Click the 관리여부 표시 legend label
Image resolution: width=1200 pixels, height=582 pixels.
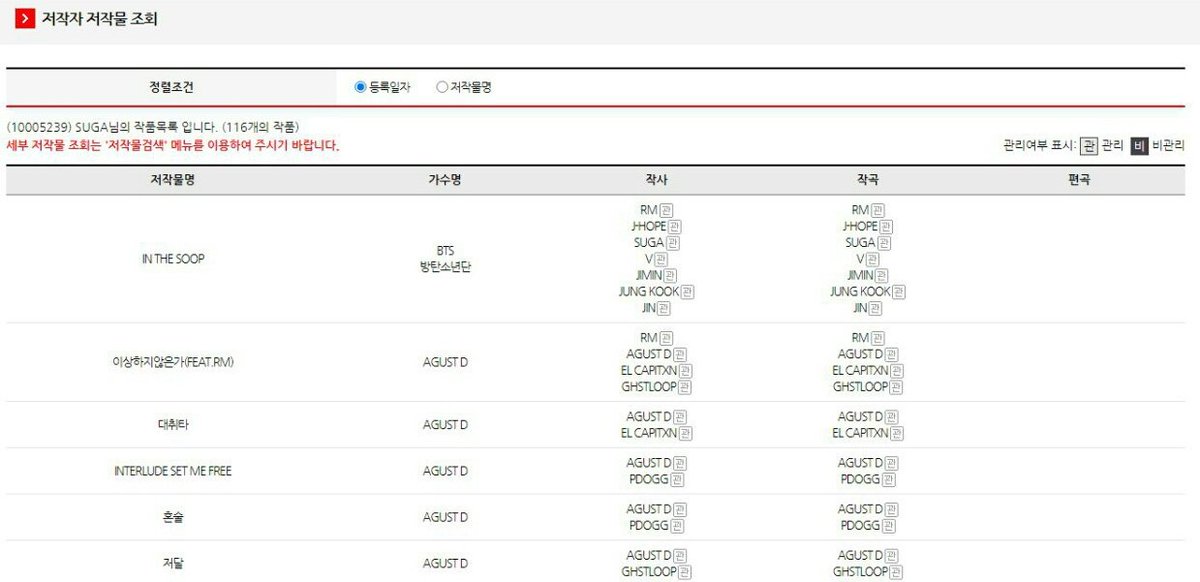click(1040, 146)
